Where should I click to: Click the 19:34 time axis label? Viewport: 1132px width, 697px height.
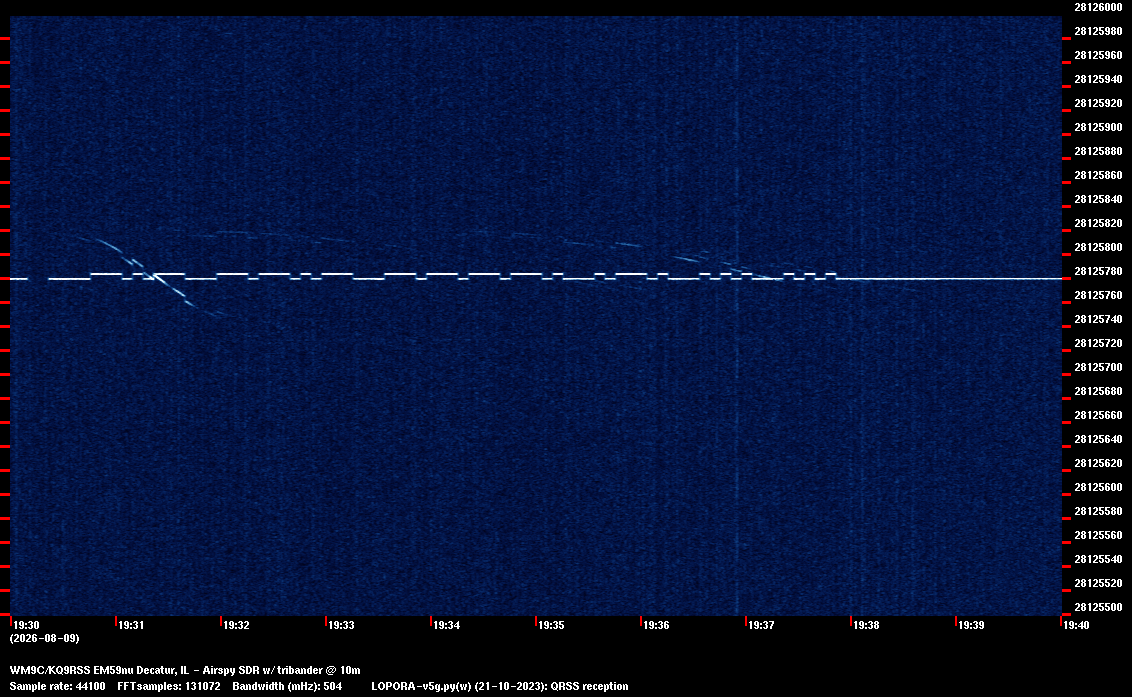446,625
